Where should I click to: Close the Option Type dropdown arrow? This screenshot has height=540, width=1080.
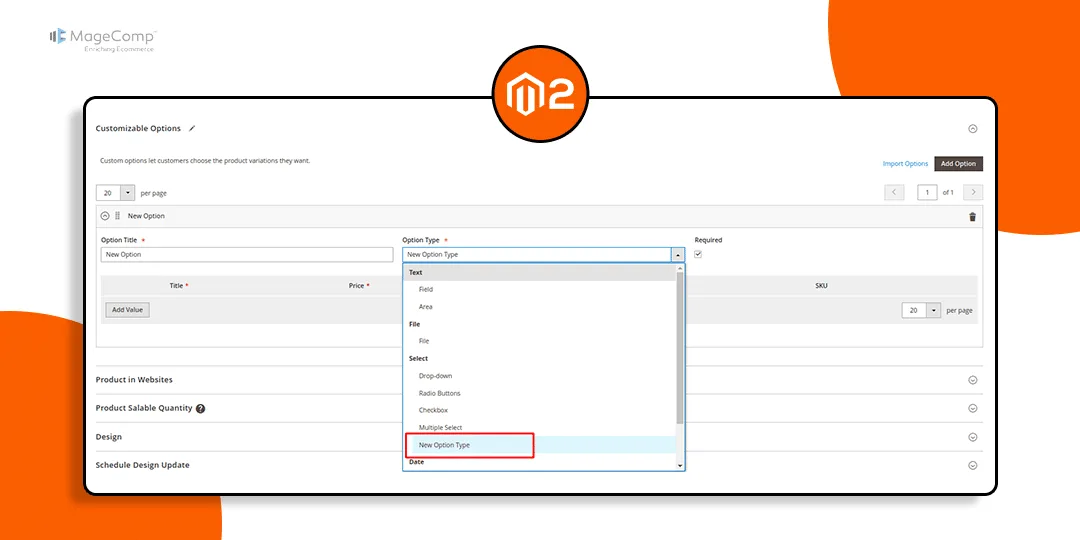[x=678, y=255]
